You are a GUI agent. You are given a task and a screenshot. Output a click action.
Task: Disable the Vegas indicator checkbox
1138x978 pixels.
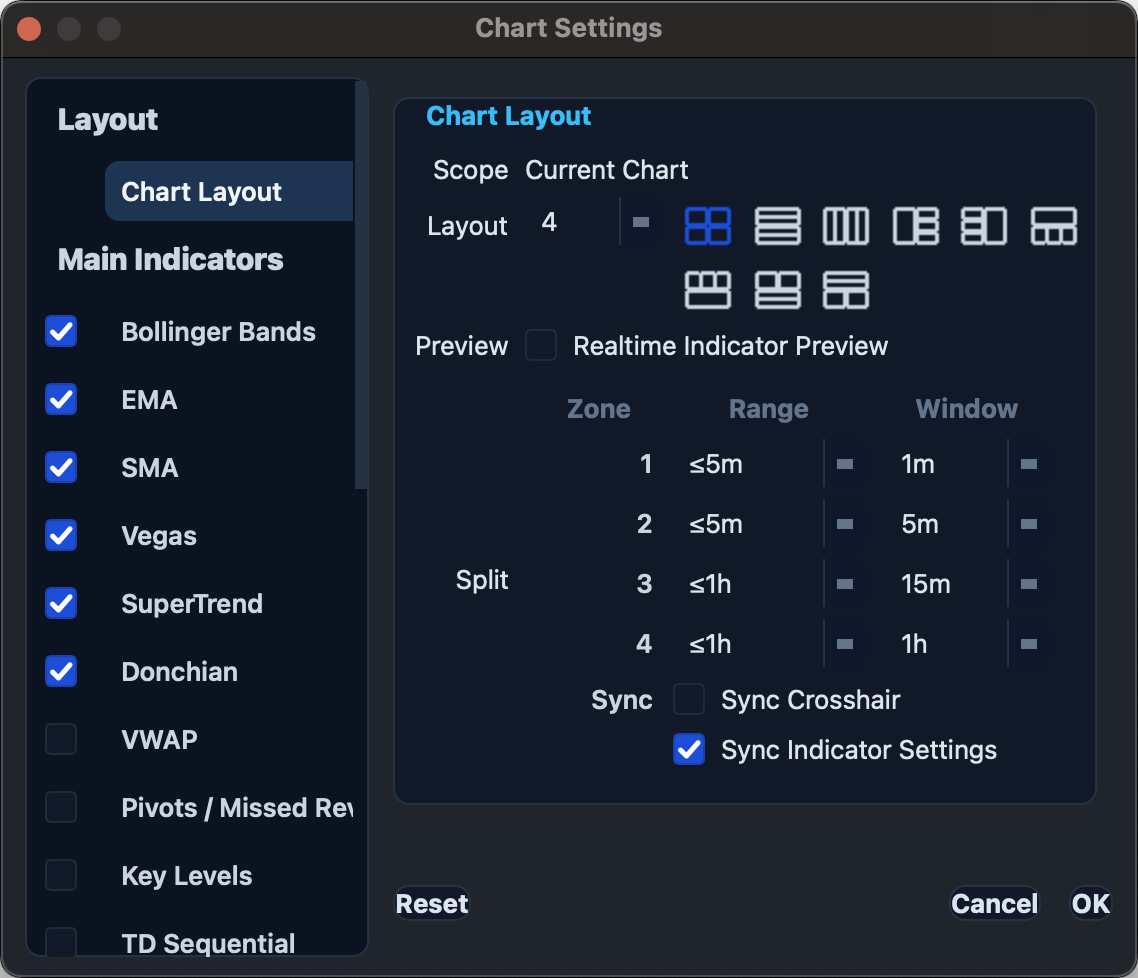(x=61, y=535)
